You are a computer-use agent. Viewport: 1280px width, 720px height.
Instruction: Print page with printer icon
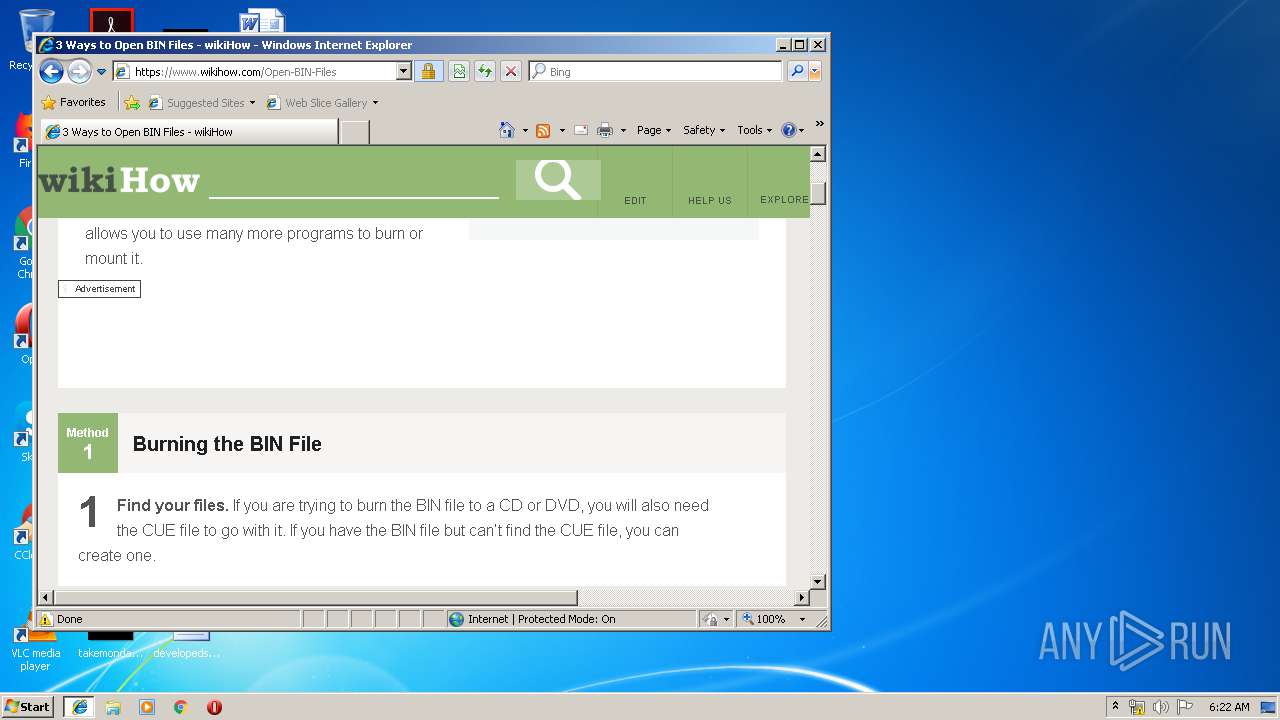(x=605, y=130)
